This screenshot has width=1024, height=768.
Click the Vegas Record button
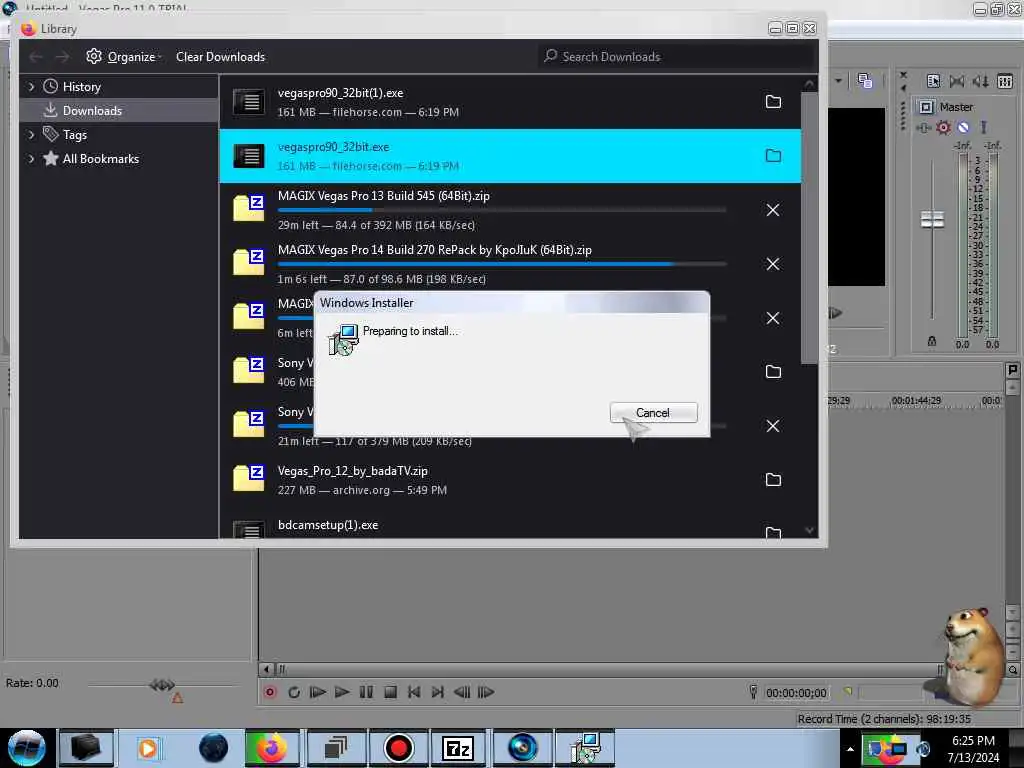point(270,692)
